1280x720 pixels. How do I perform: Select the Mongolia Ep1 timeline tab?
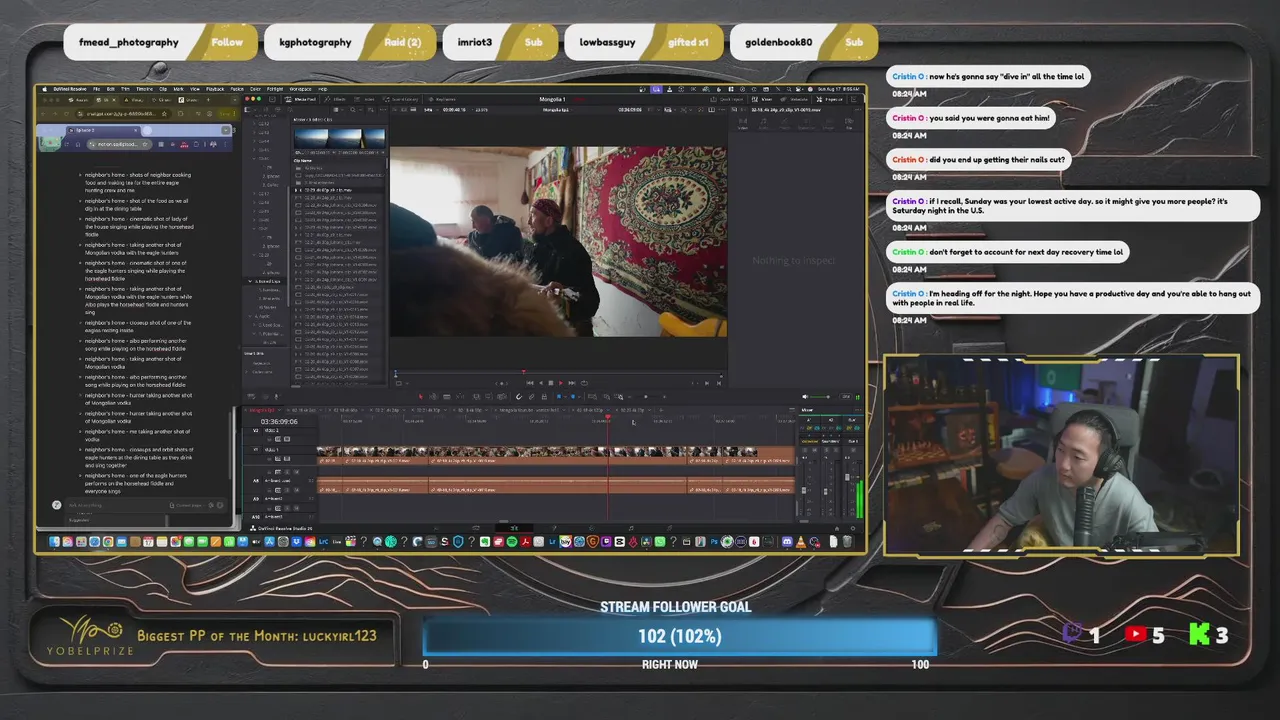click(262, 410)
